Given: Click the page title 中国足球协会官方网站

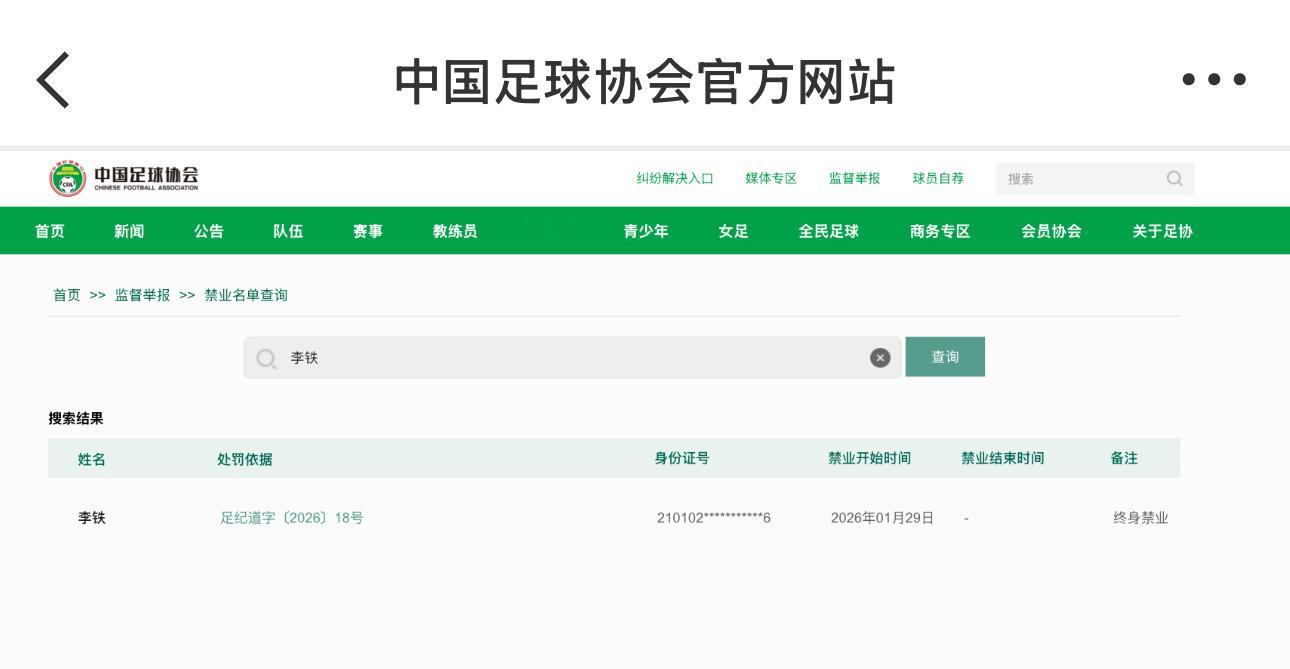Looking at the screenshot, I should [645, 82].
